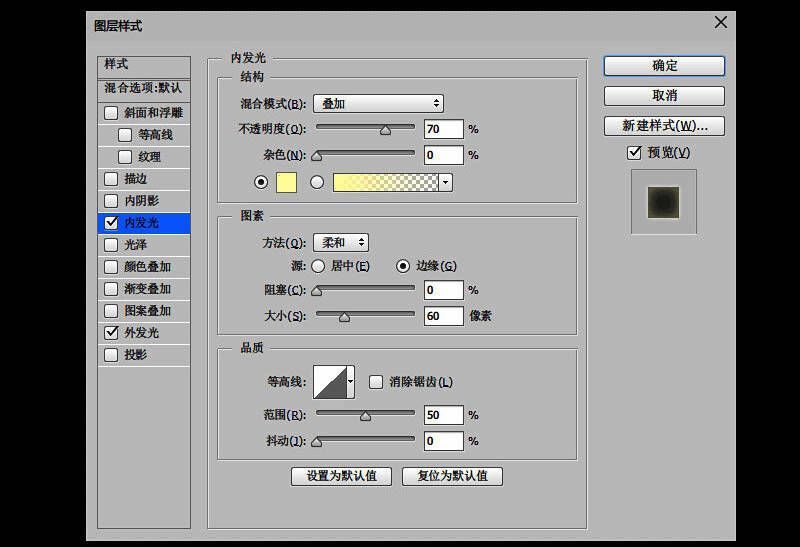Enable 消除锯齿 anti-alias checkbox
This screenshot has width=800, height=547.
376,382
